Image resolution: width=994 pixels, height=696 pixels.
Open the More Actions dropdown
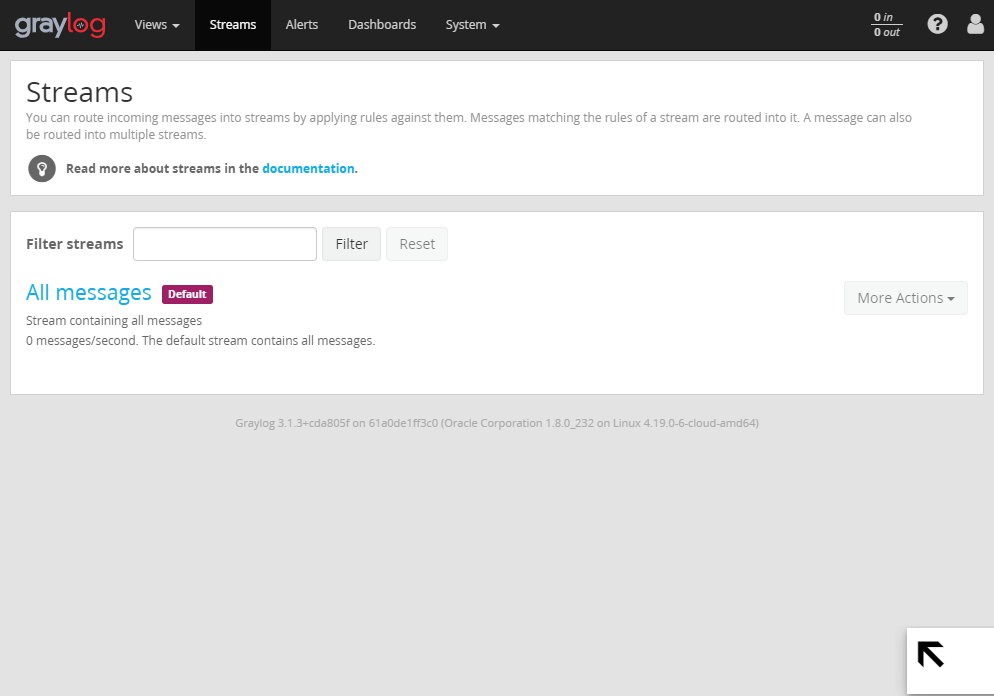pyautogui.click(x=905, y=298)
